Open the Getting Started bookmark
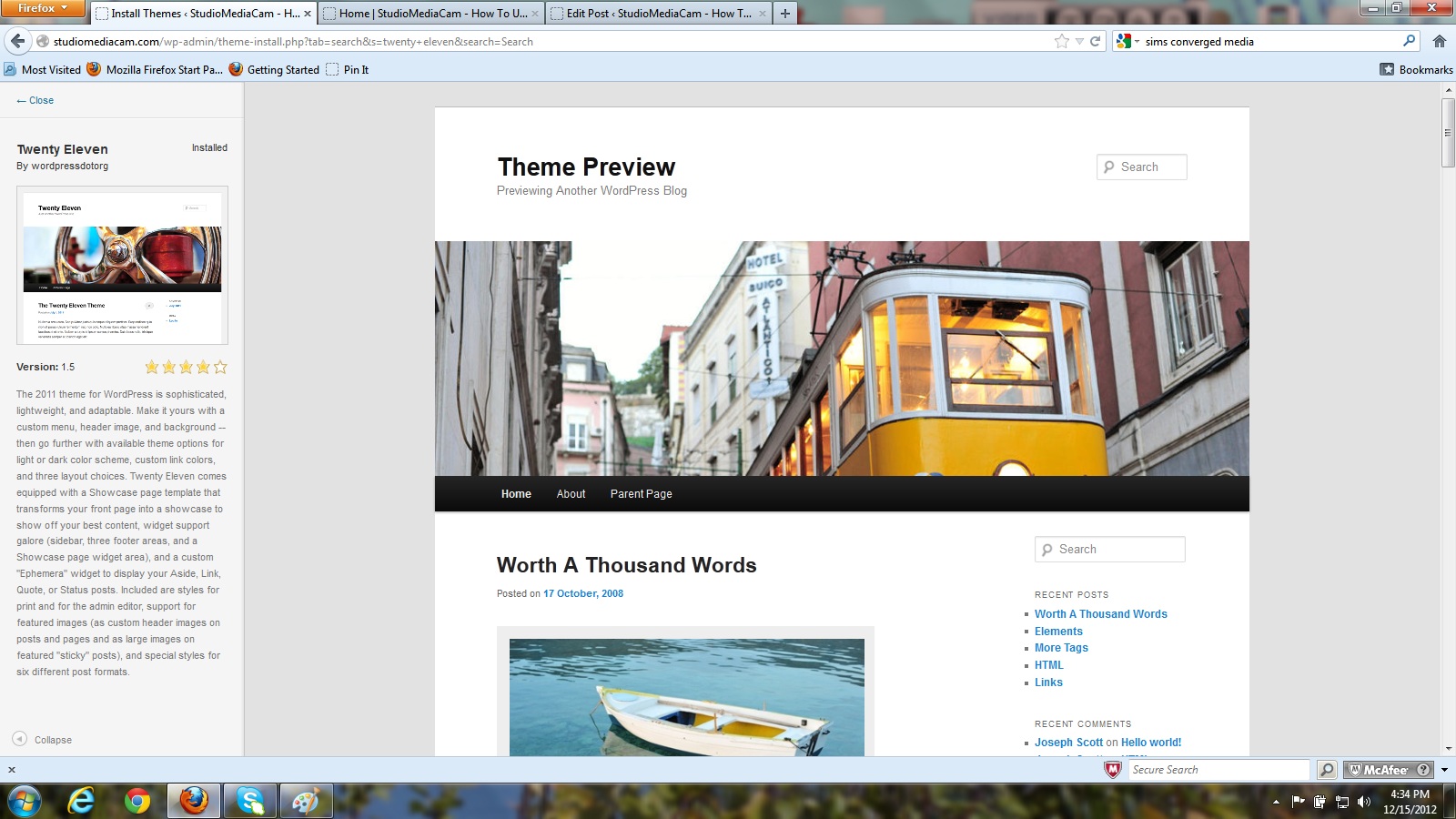Image resolution: width=1456 pixels, height=819 pixels. coord(274,69)
